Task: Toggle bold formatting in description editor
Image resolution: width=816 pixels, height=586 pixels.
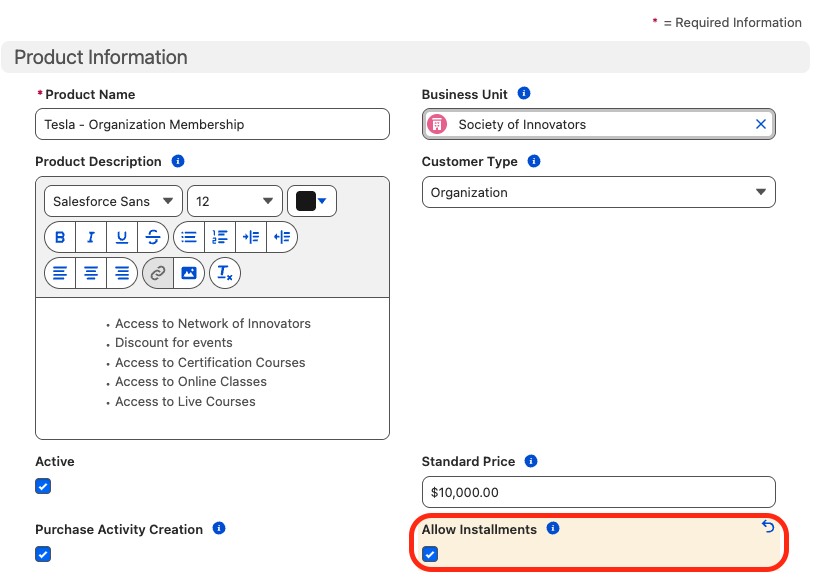Action: [x=60, y=237]
